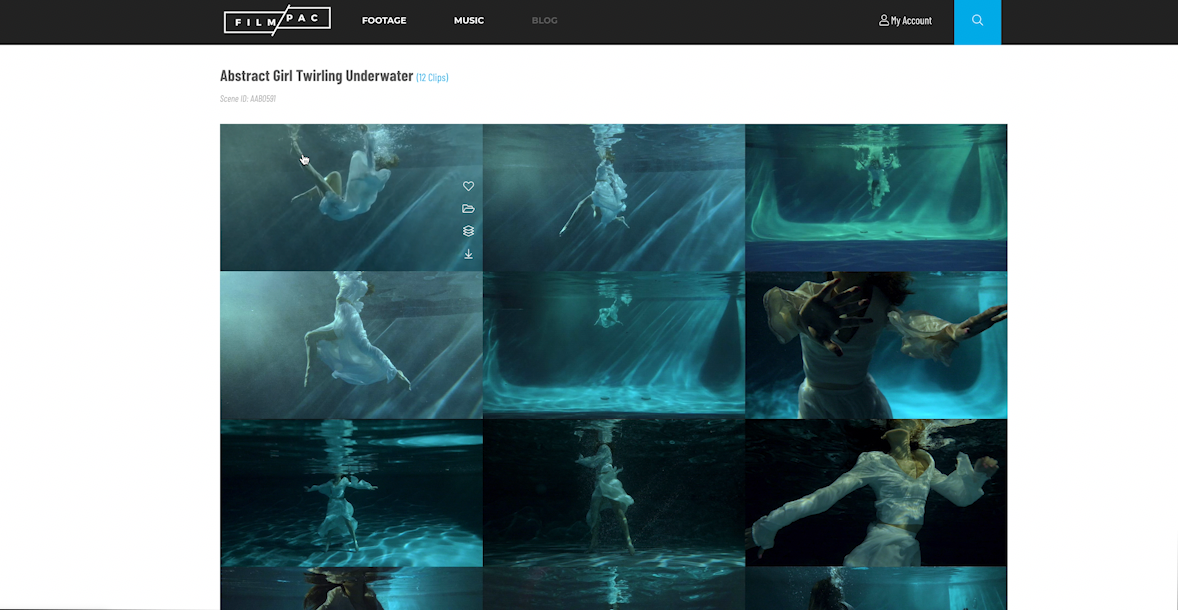Image resolution: width=1178 pixels, height=610 pixels.
Task: Open the twirling girl in flowing dress clip
Action: [350, 344]
